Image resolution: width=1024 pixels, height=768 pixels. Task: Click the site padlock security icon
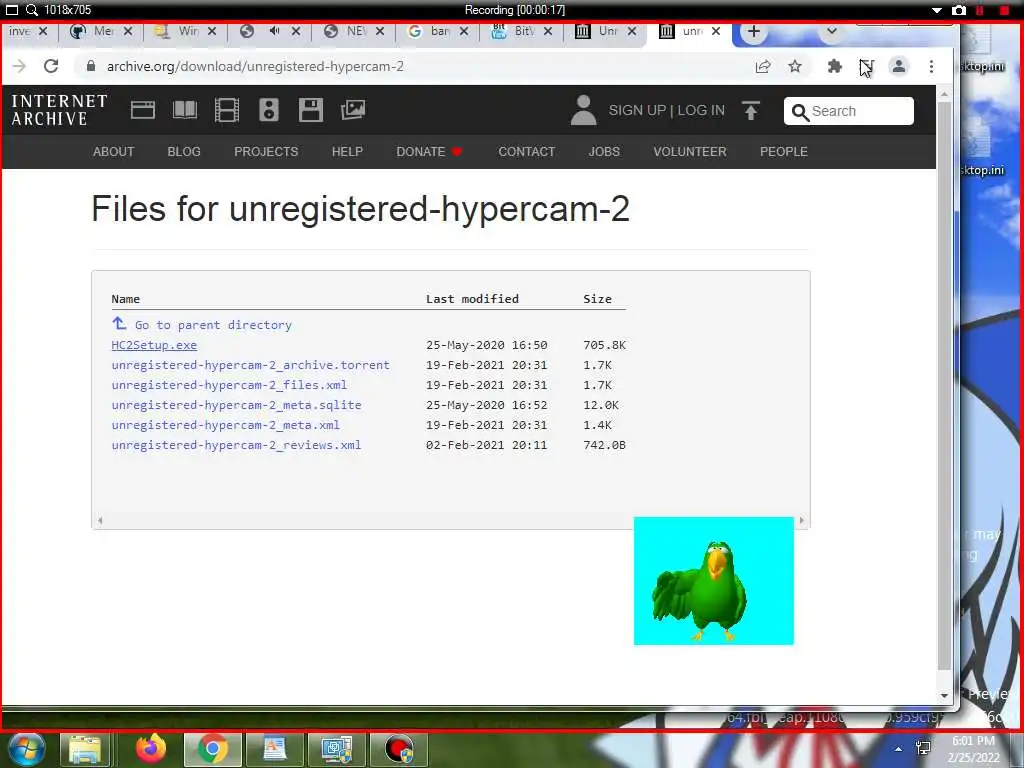point(91,66)
